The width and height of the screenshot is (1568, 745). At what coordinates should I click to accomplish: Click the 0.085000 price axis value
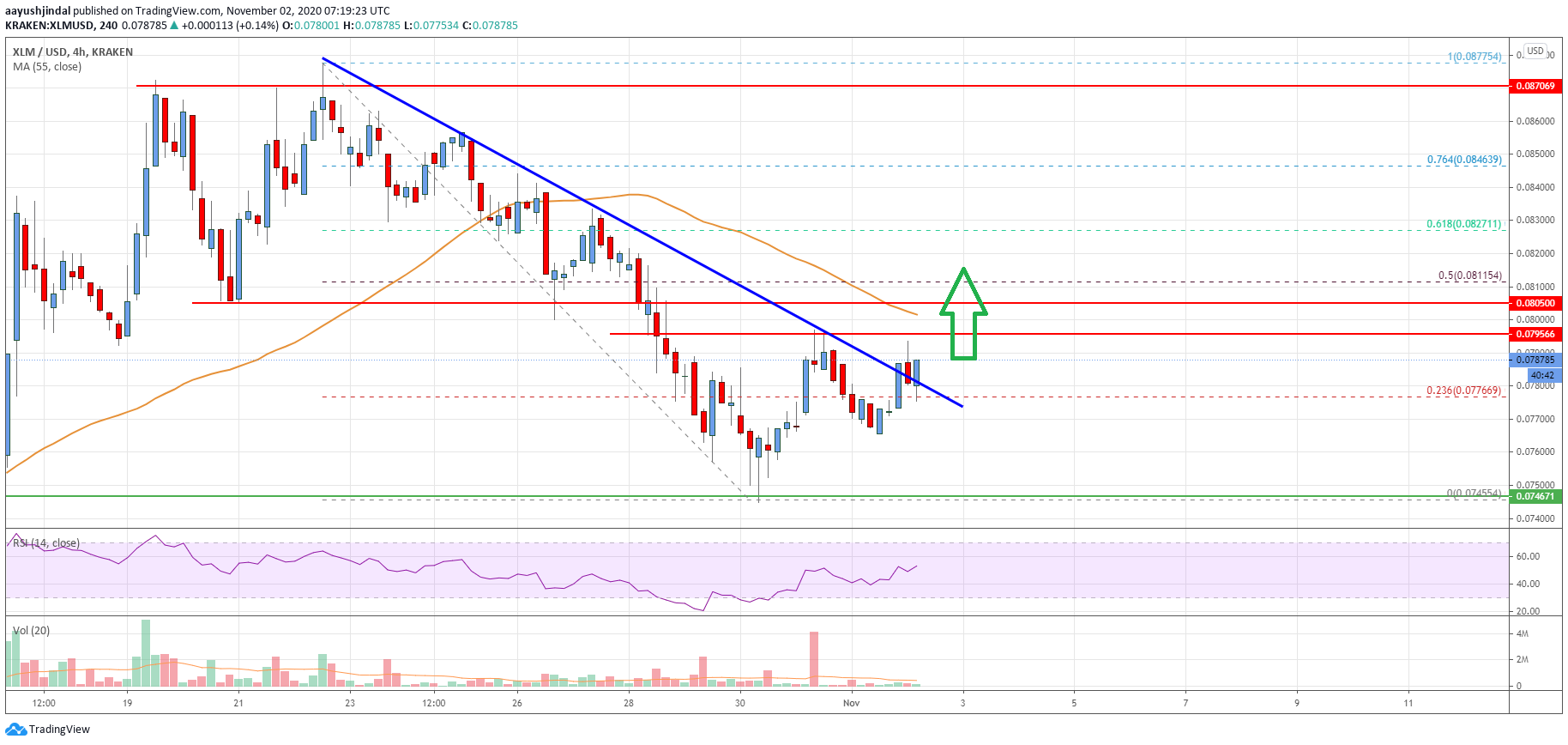1535,154
